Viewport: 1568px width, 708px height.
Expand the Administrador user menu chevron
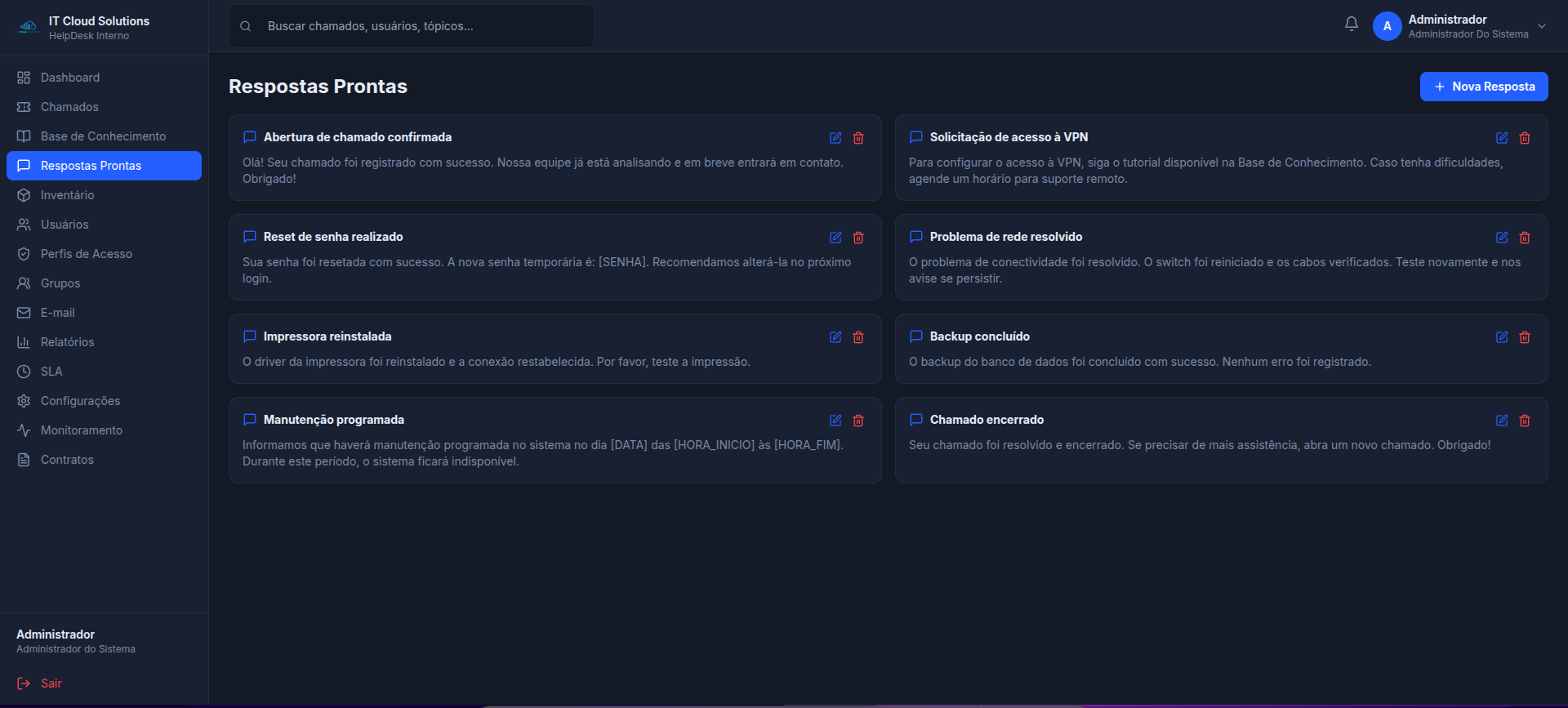[x=1542, y=26]
